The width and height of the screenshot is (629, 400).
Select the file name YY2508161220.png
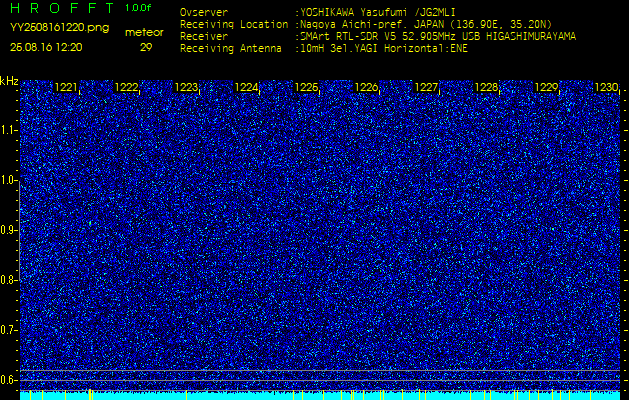pyautogui.click(x=59, y=28)
